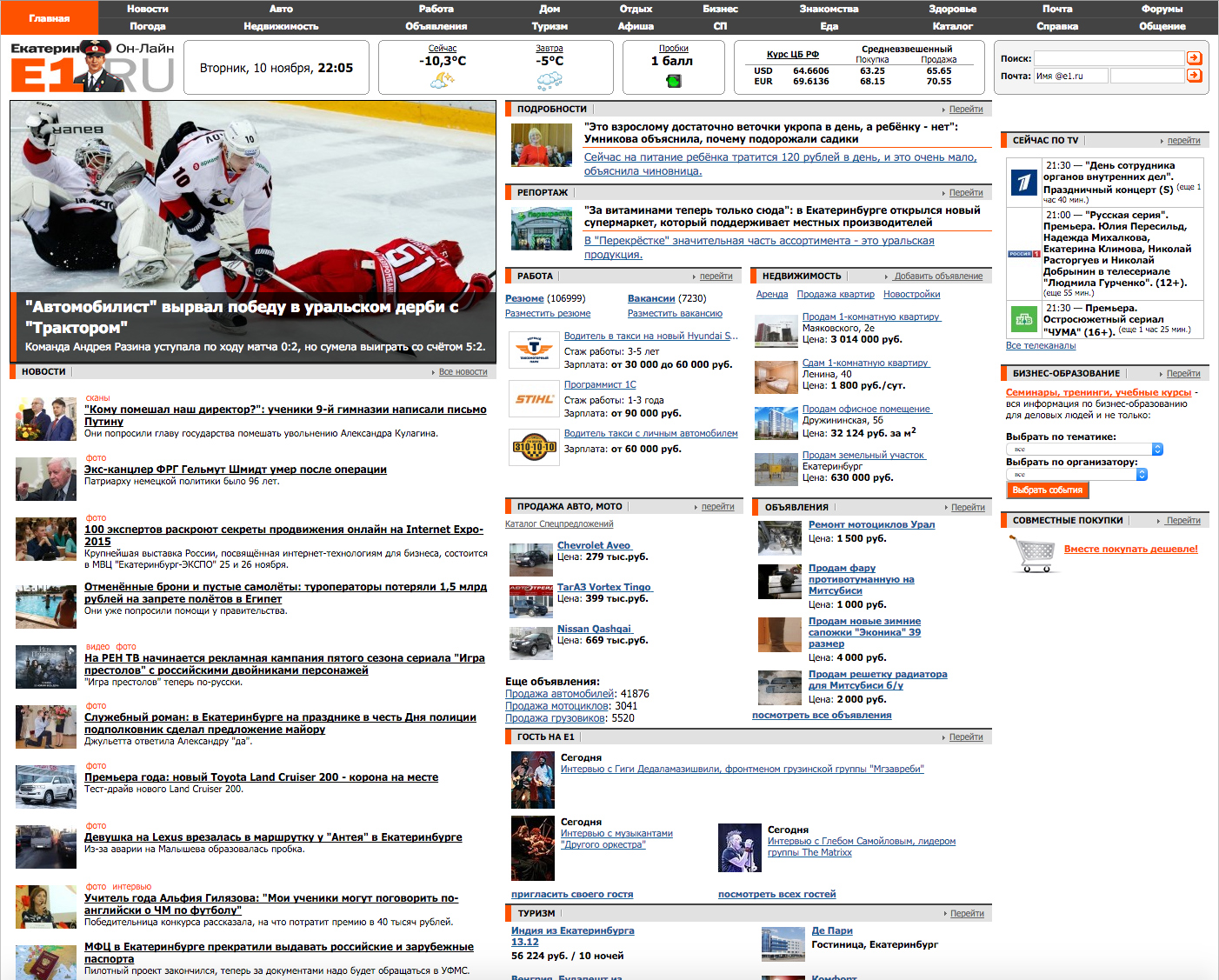Click today's weather cloud-and-sun icon

443,81
